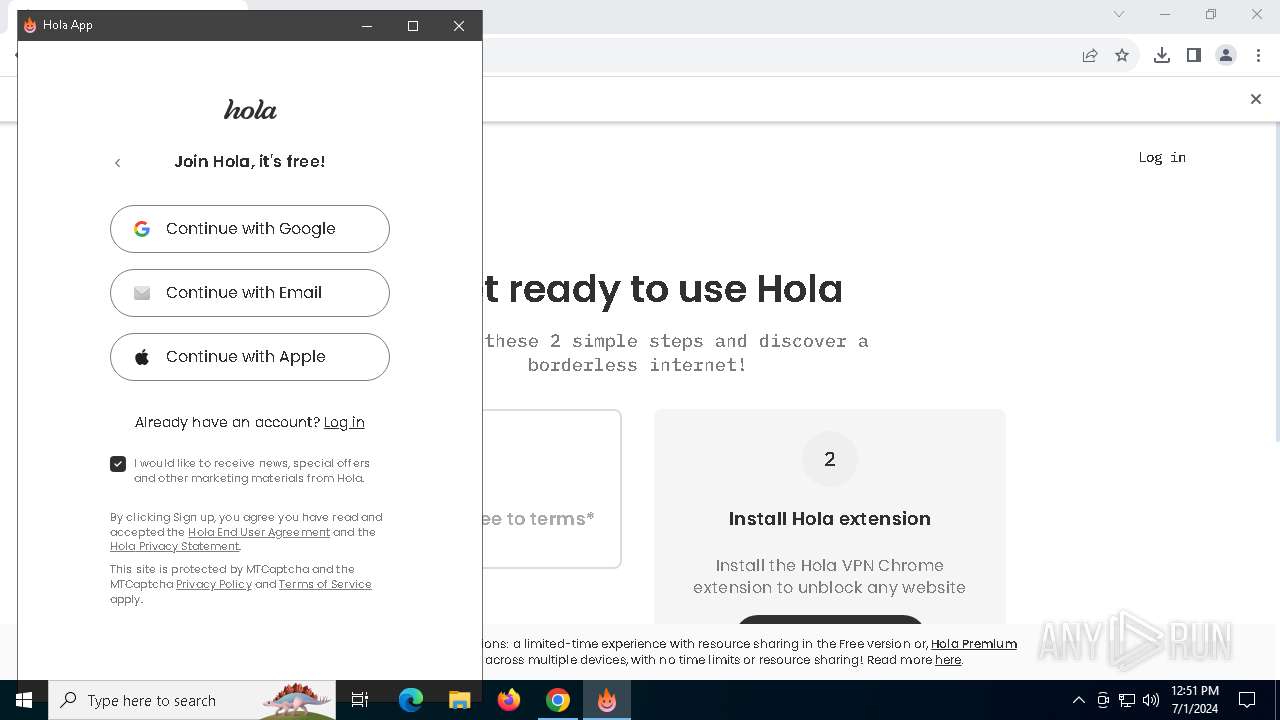Close the Hola App window
The width and height of the screenshot is (1280, 720).
tap(459, 26)
